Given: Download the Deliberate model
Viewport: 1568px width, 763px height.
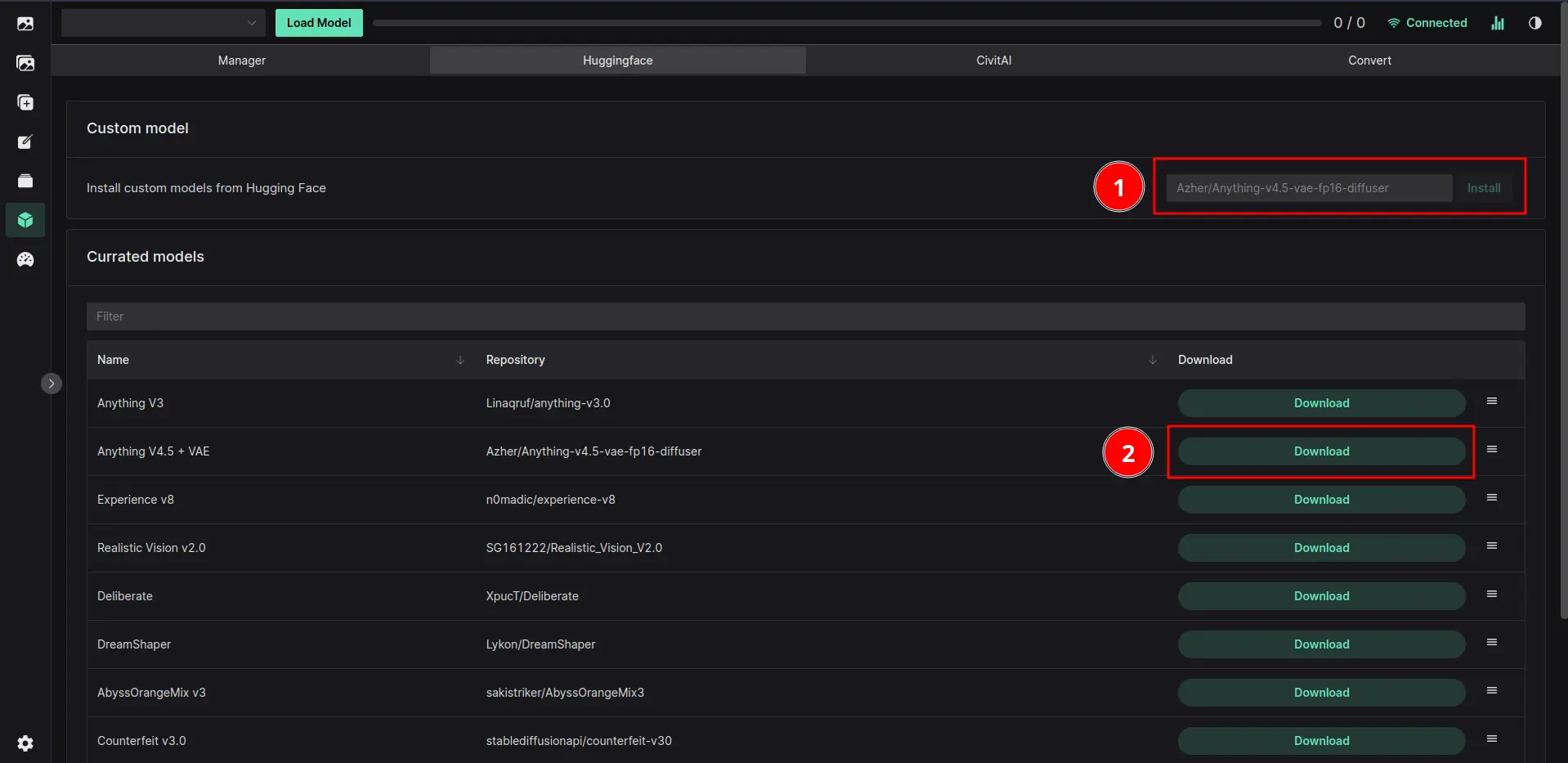Looking at the screenshot, I should (x=1322, y=596).
